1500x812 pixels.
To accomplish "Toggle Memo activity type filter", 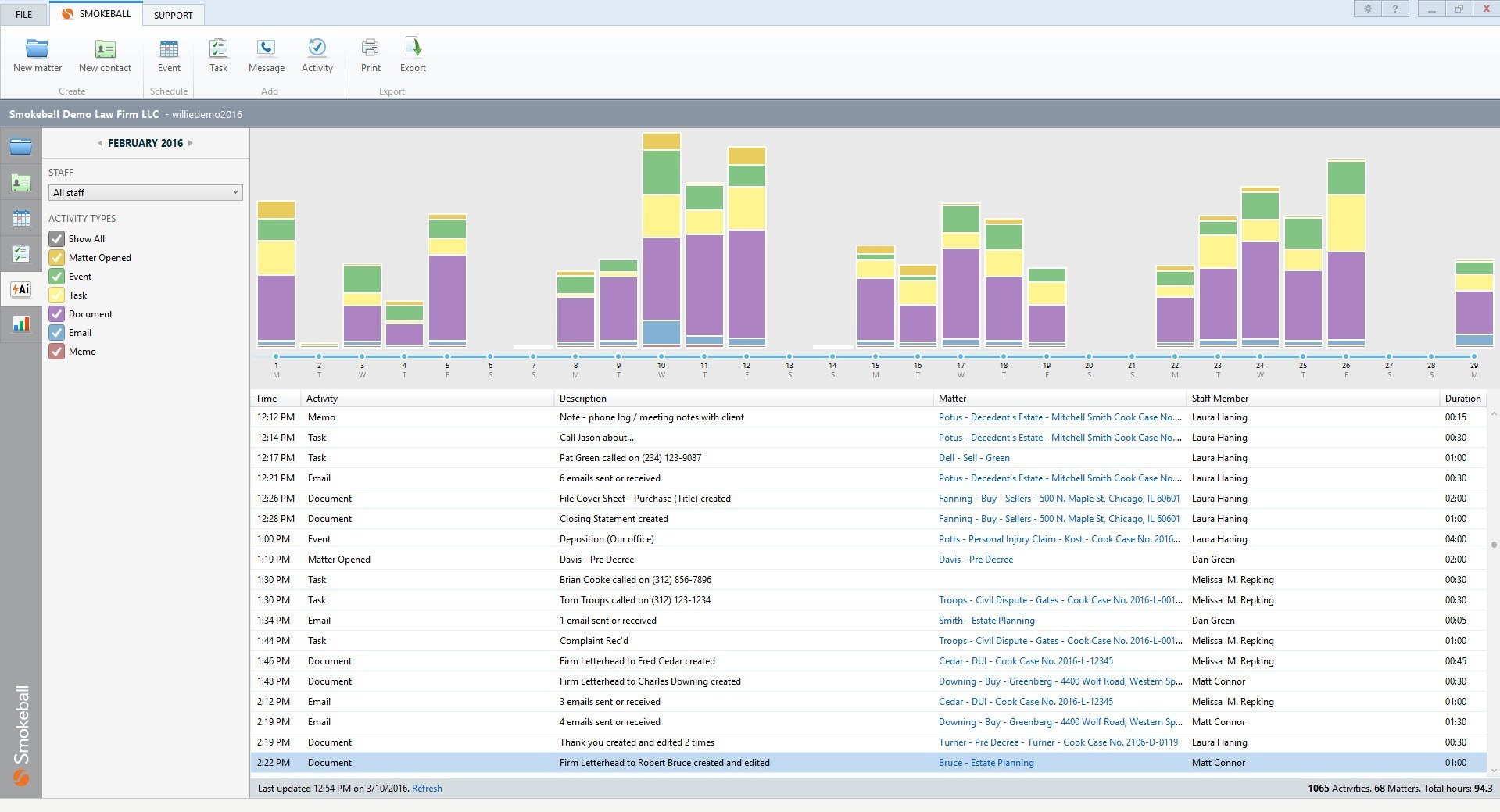I will click(x=56, y=351).
